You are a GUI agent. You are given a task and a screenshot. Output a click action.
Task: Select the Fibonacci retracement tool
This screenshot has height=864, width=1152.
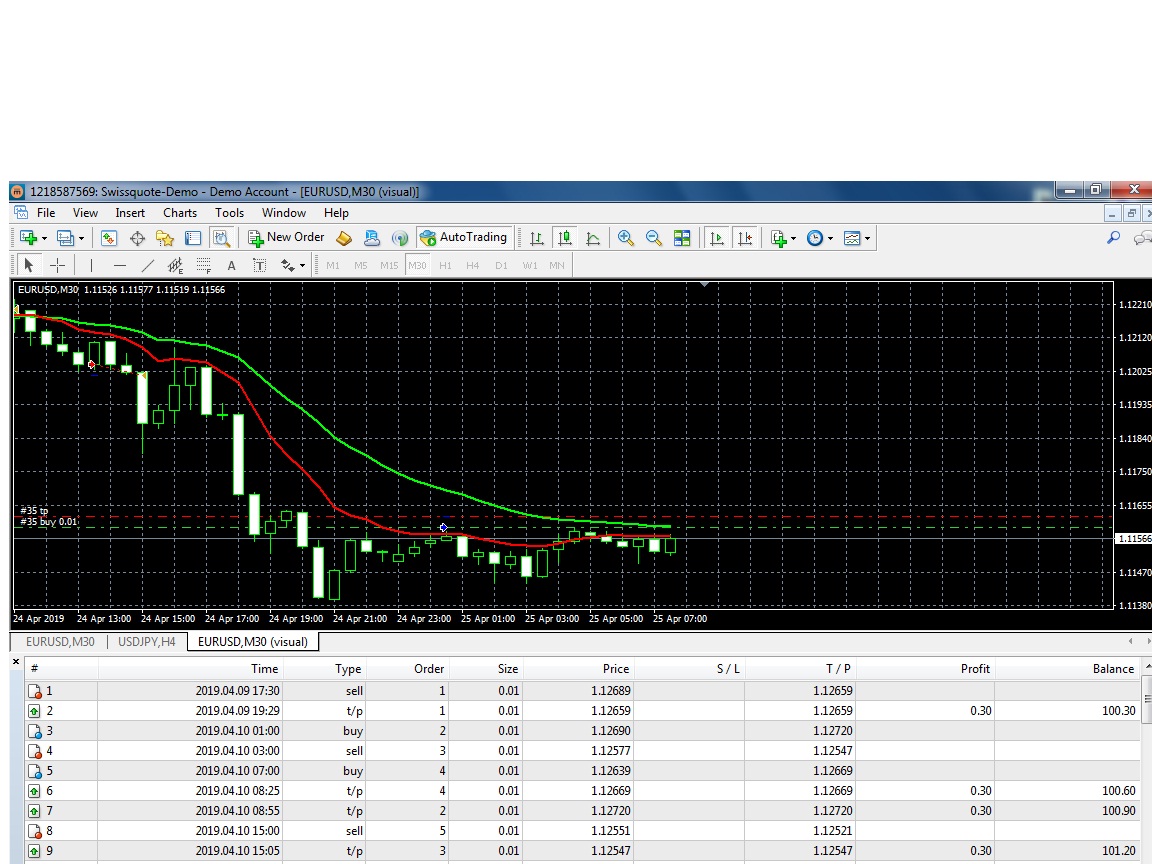click(x=203, y=265)
